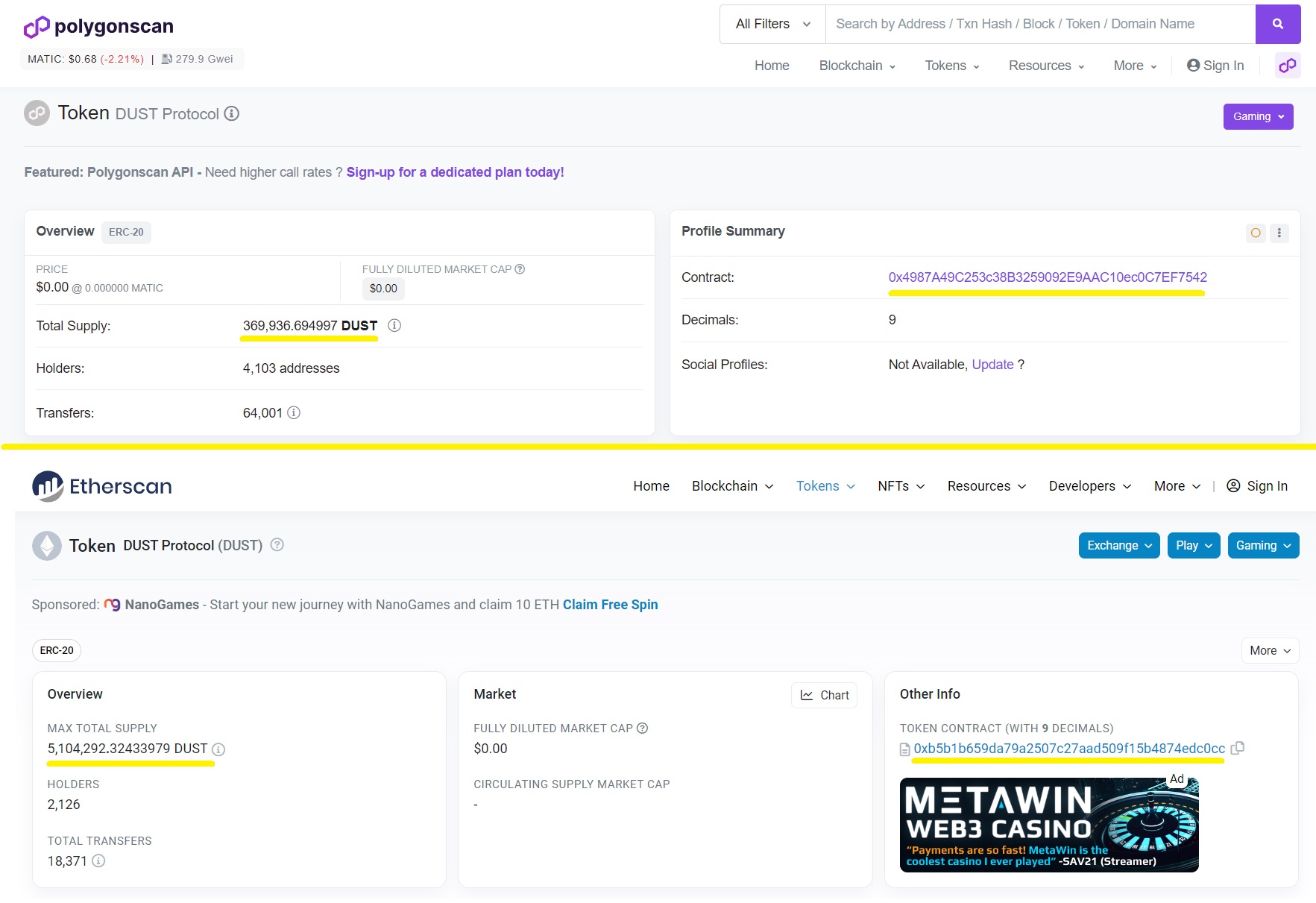Click the contract file icon beside 0xb5b1b659 address
Screen dimensions: 1316x903
tap(905, 749)
